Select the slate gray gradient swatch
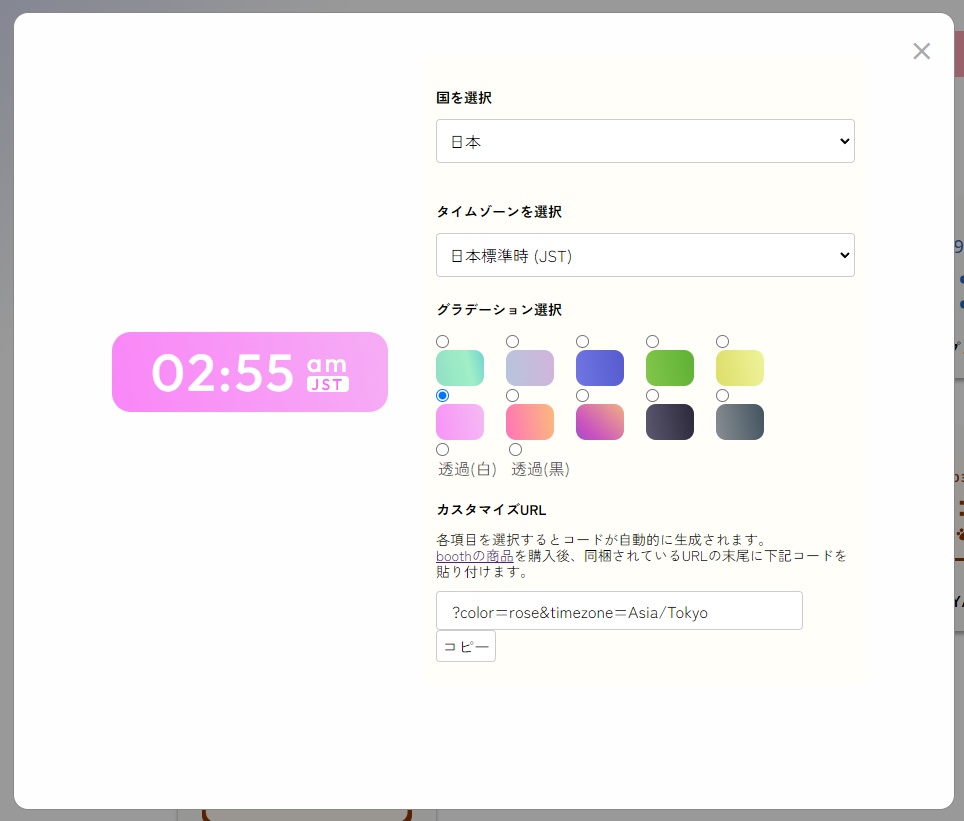 [739, 422]
